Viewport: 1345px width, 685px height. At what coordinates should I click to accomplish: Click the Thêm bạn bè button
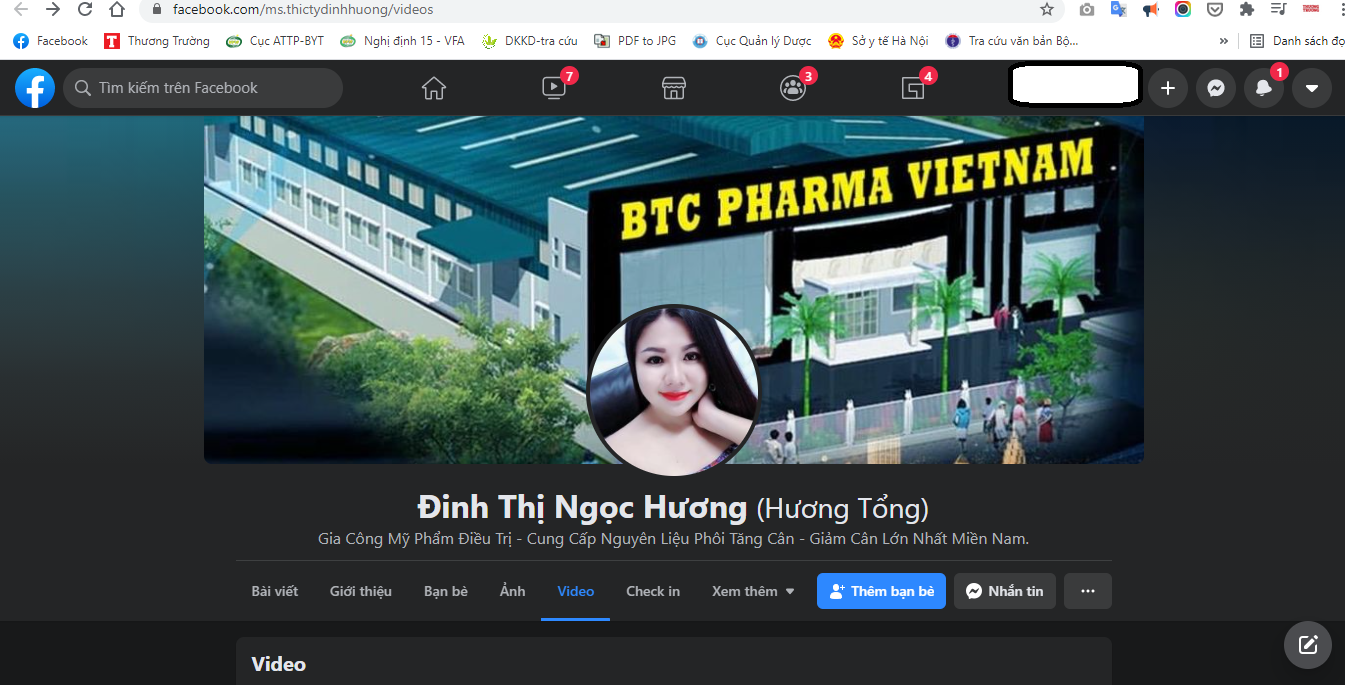(881, 591)
